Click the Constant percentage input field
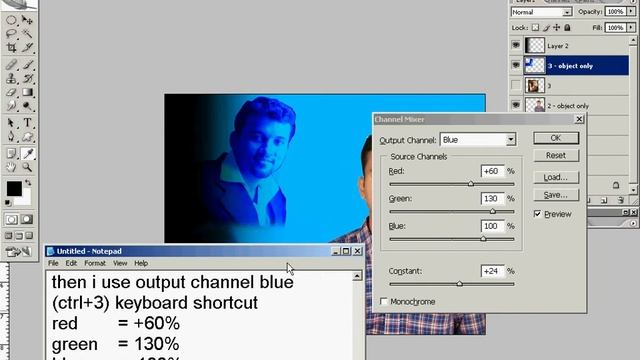Image resolution: width=640 pixels, height=360 pixels. click(x=493, y=271)
